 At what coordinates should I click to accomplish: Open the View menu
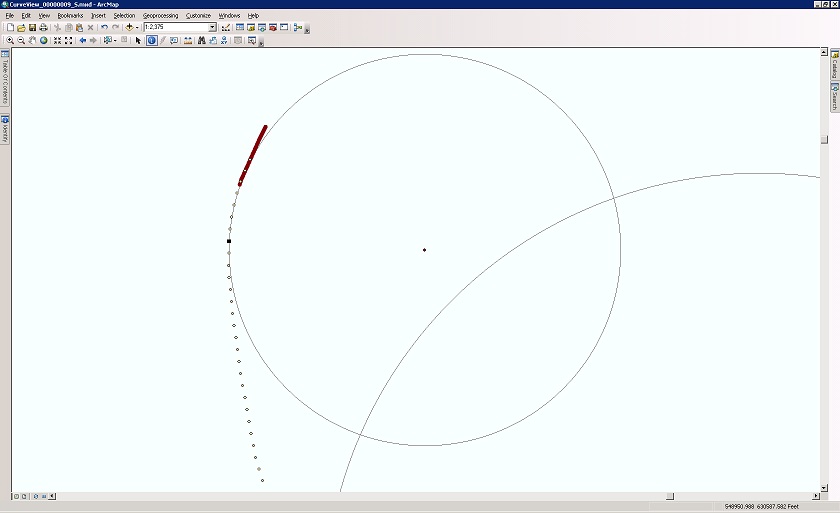click(x=44, y=16)
